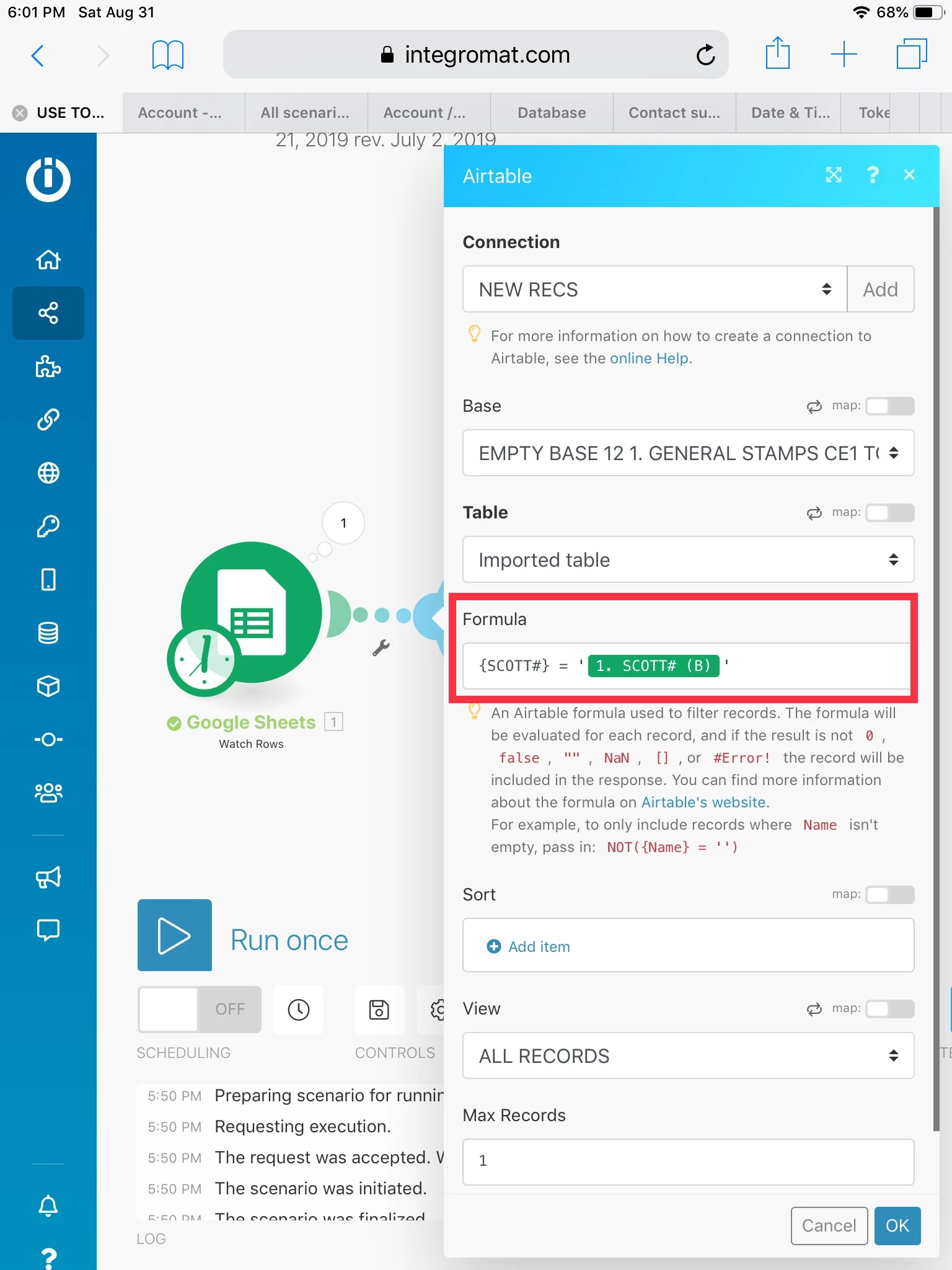Open the Data stores database icon
Screen dimensions: 952x1270
48,633
